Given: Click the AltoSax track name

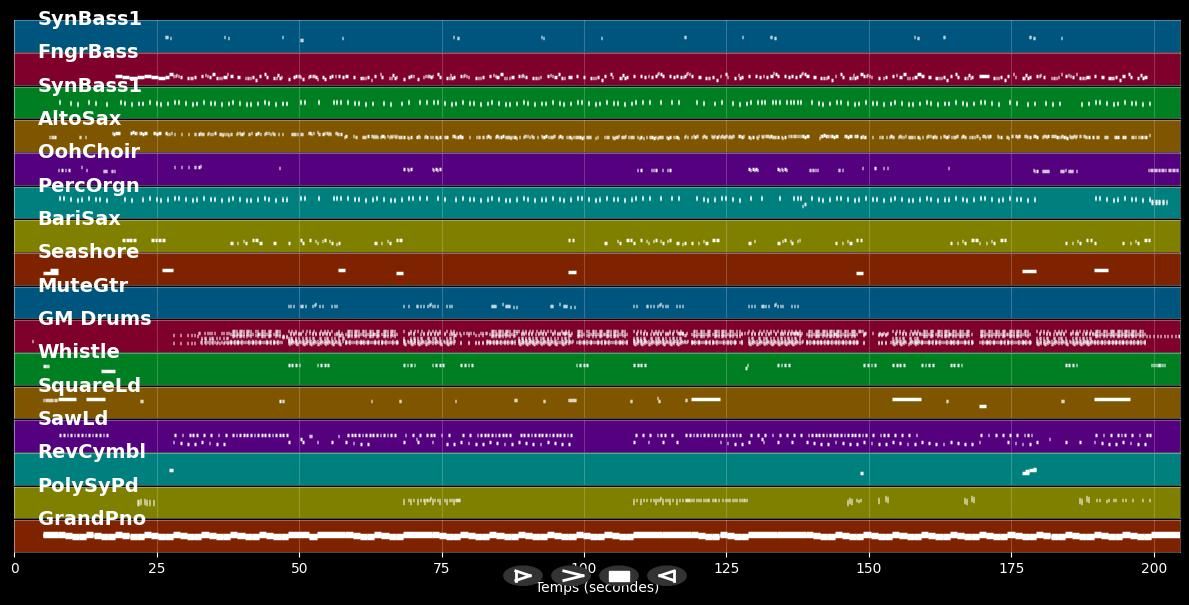Looking at the screenshot, I should point(79,119).
